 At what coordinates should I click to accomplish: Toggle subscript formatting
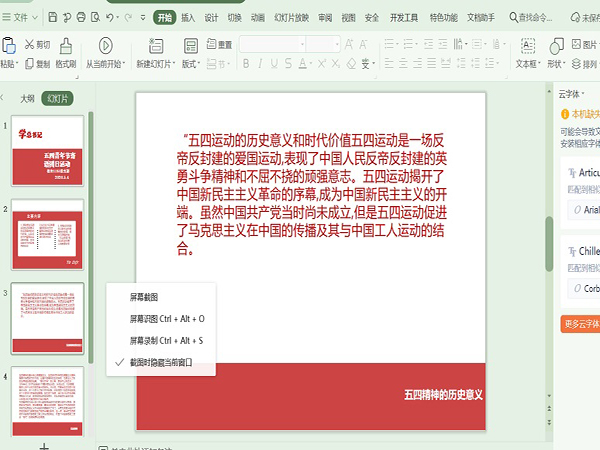336,64
